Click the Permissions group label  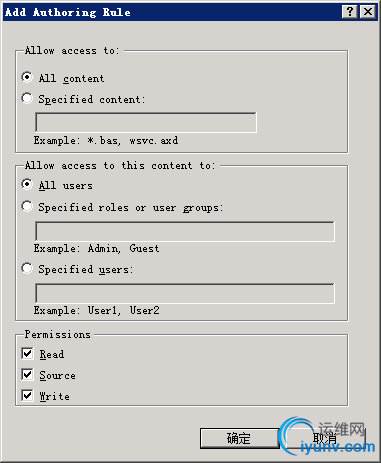58,334
